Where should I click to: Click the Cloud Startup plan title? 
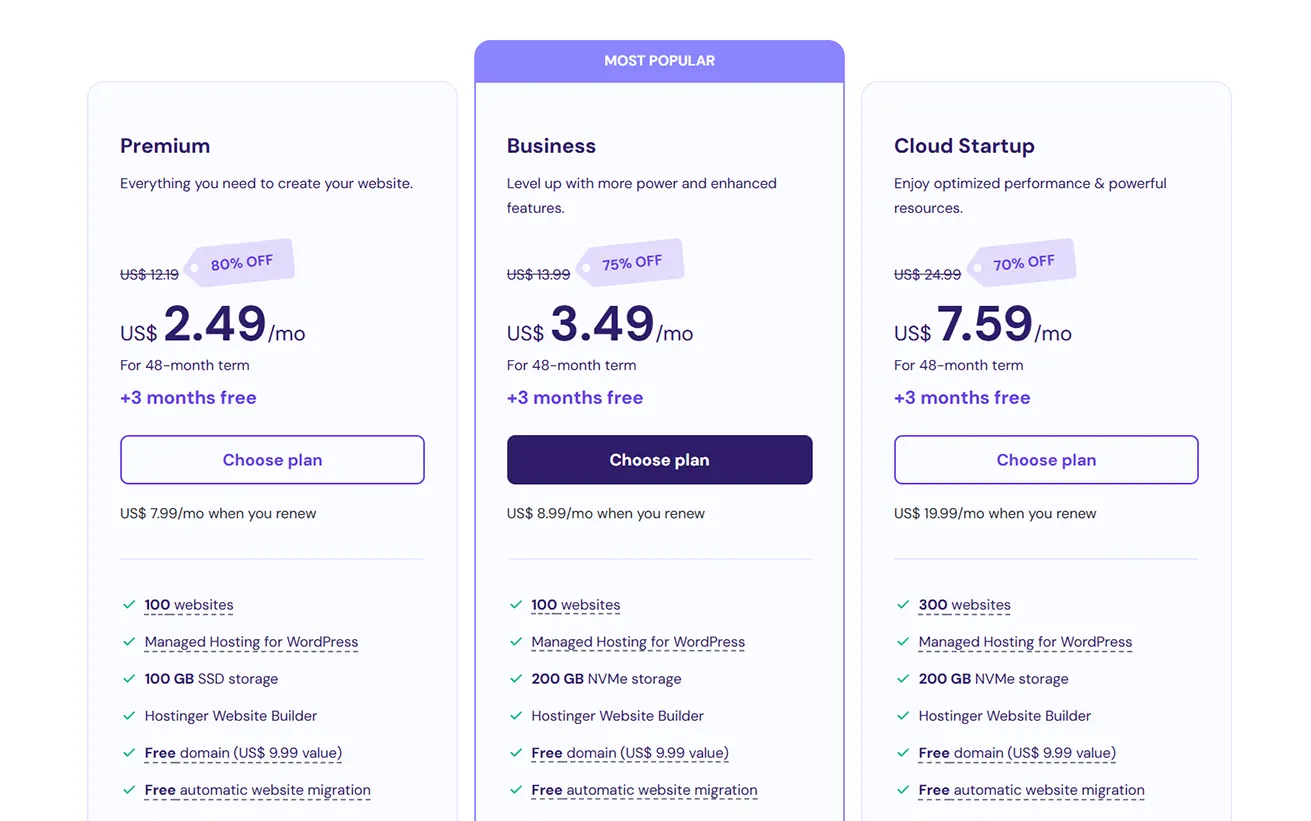pyautogui.click(x=964, y=146)
